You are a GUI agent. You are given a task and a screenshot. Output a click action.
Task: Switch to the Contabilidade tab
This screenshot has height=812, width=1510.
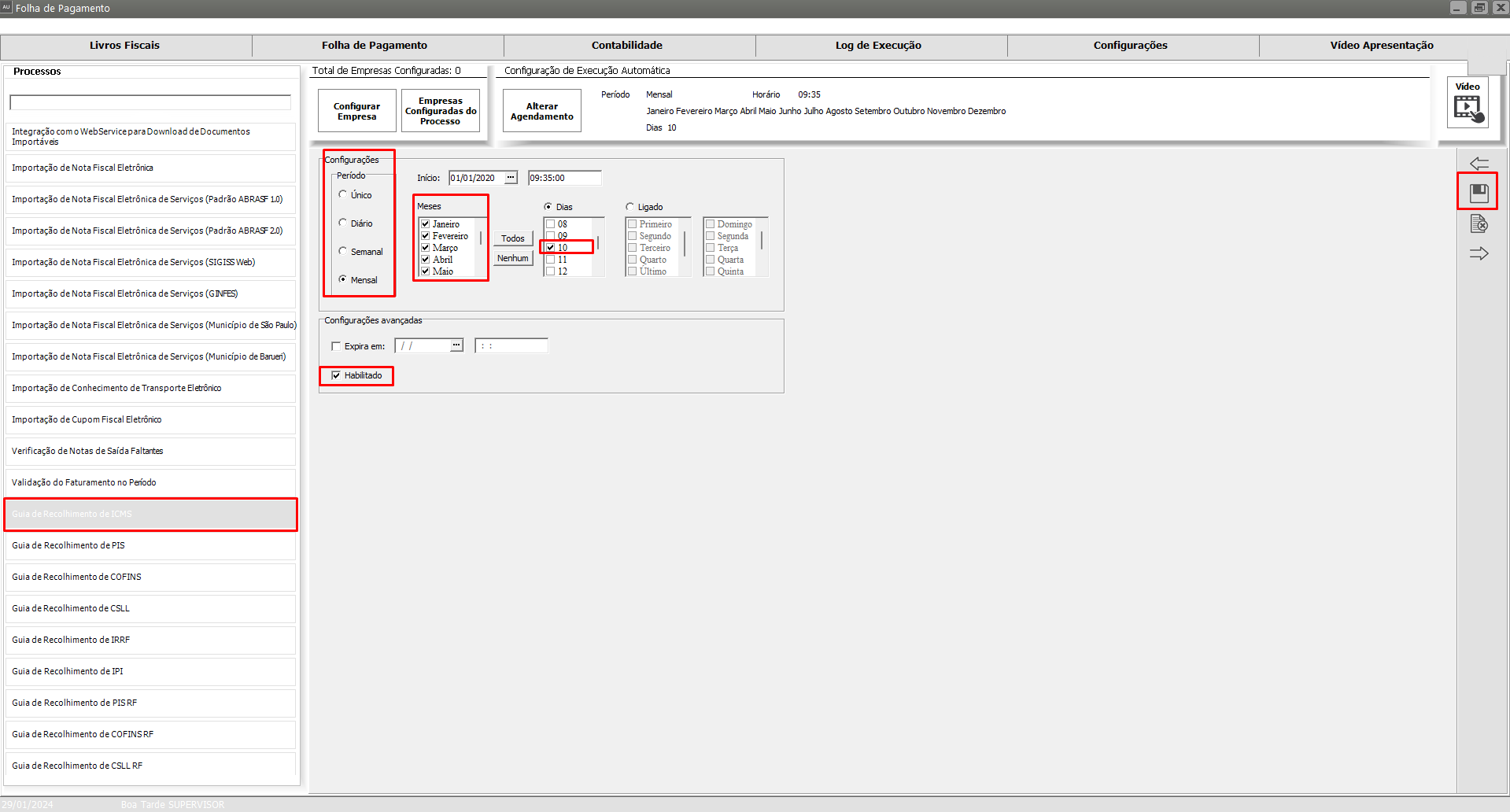tap(627, 46)
